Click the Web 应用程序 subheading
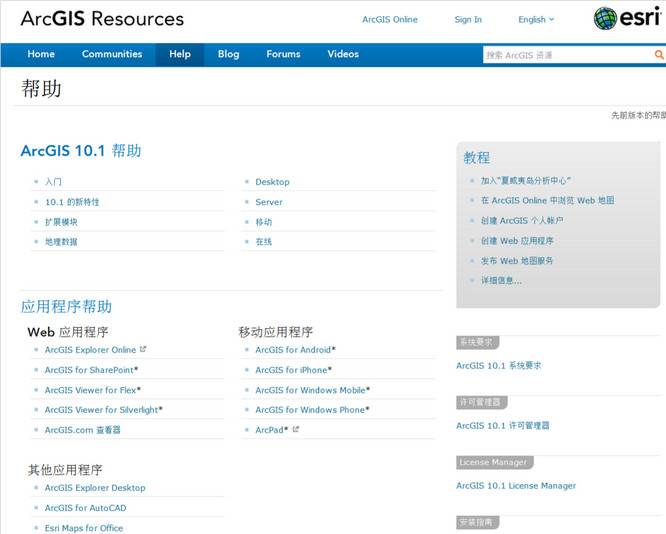This screenshot has width=666, height=534. coord(68,332)
